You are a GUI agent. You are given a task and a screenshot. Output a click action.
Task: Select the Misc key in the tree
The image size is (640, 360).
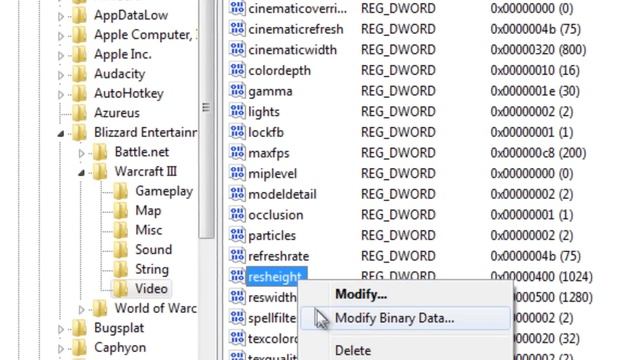point(149,230)
